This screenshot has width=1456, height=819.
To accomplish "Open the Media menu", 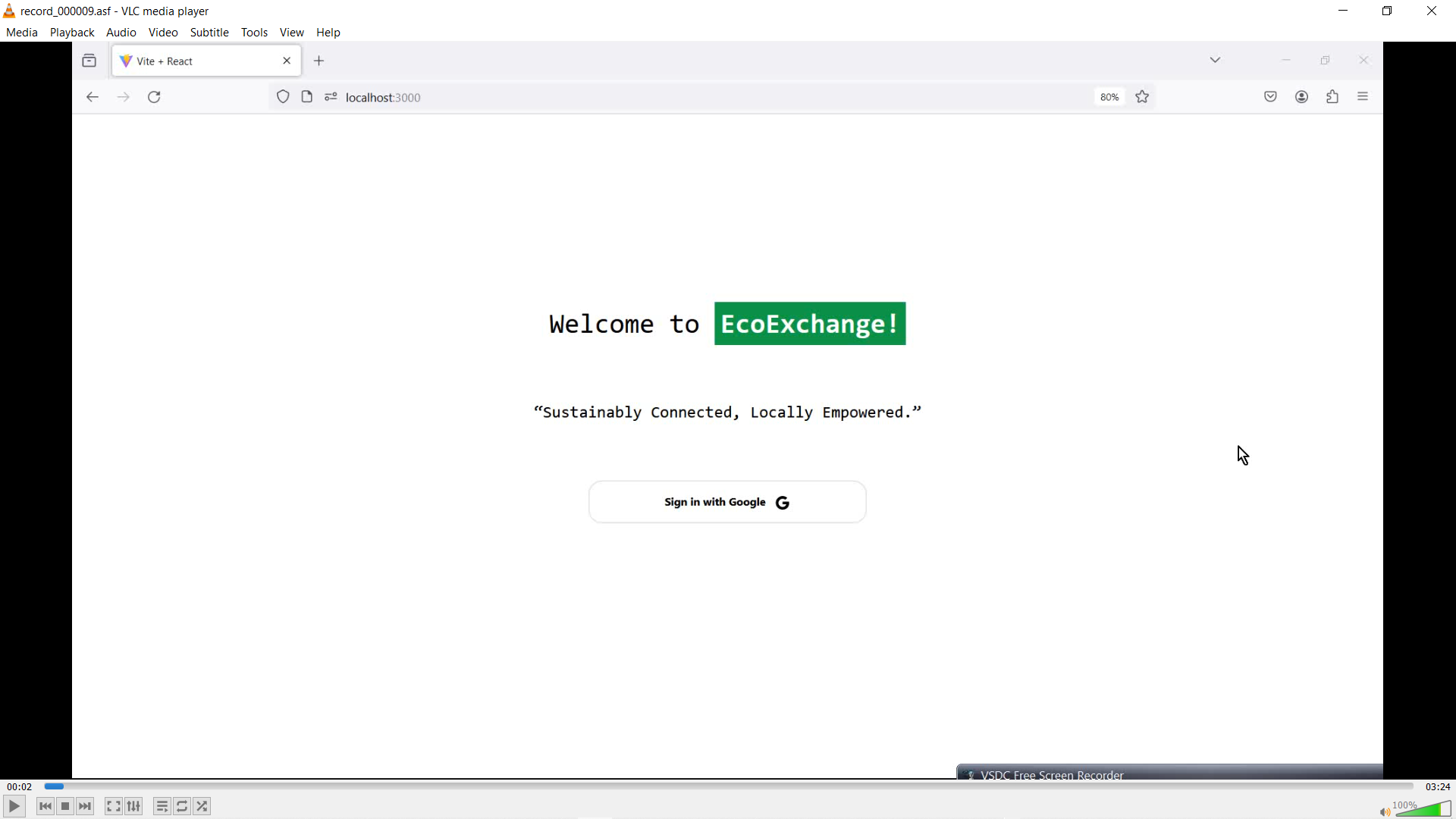I will 21,33.
